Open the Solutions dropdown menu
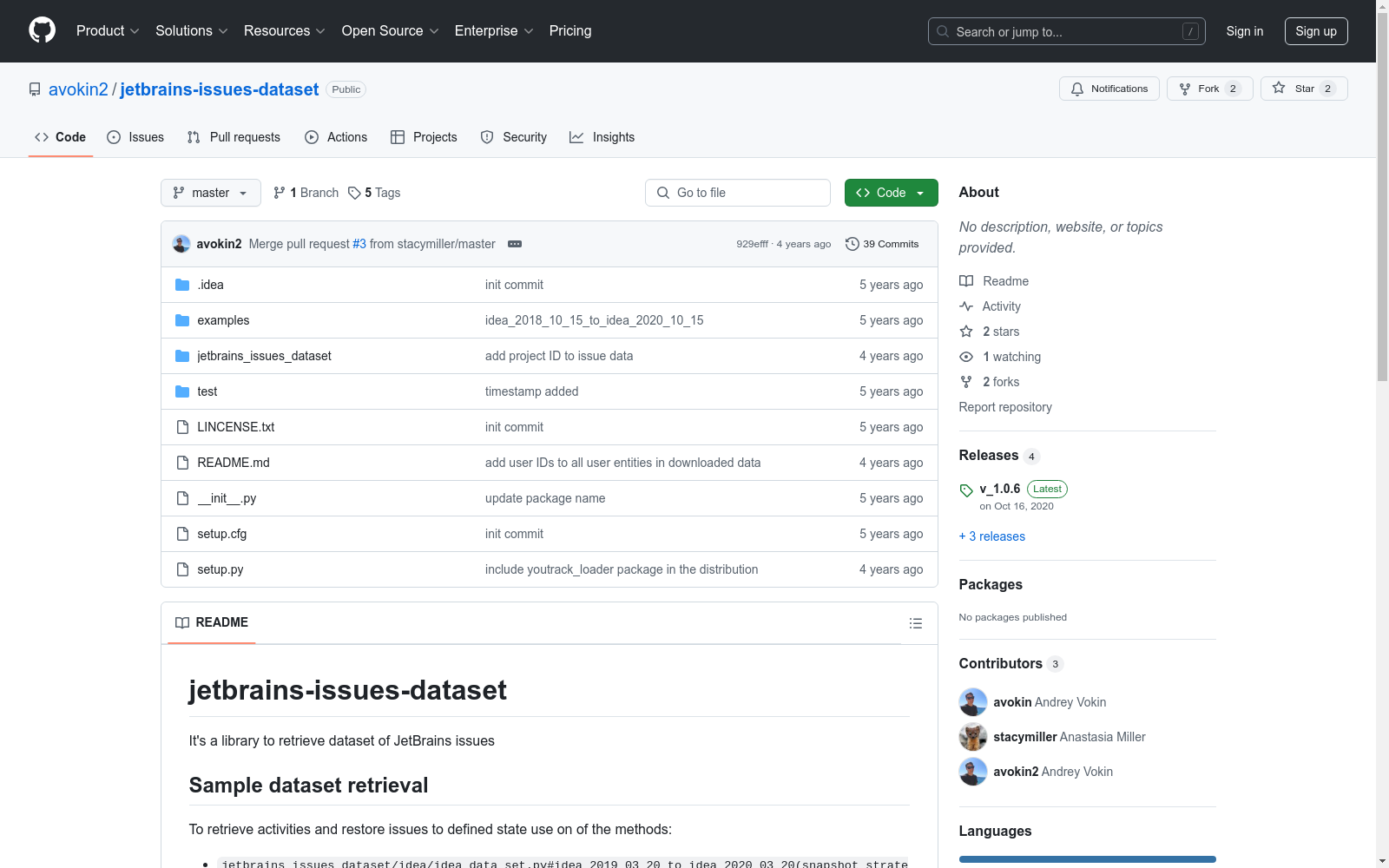Image resolution: width=1389 pixels, height=868 pixels. pyautogui.click(x=192, y=31)
